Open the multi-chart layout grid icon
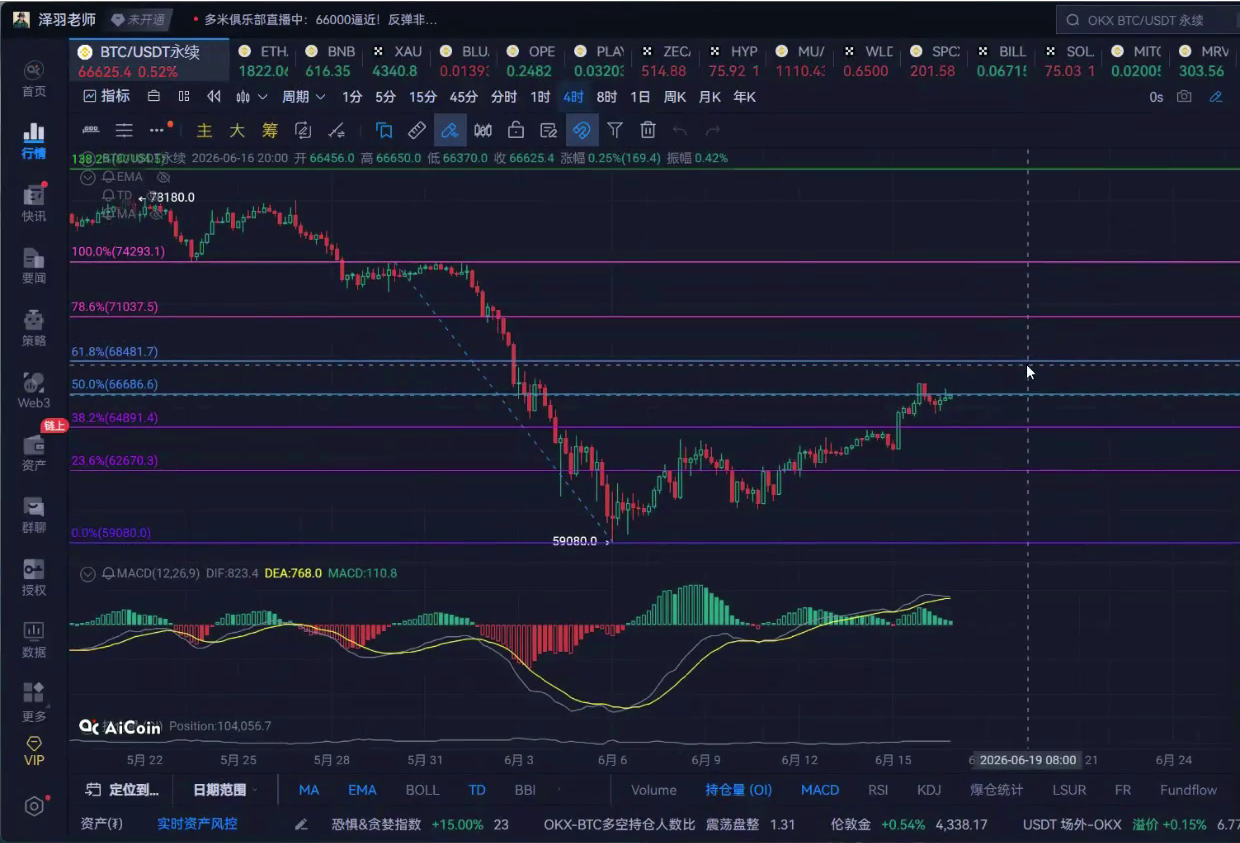The image size is (1240, 843). (x=183, y=97)
